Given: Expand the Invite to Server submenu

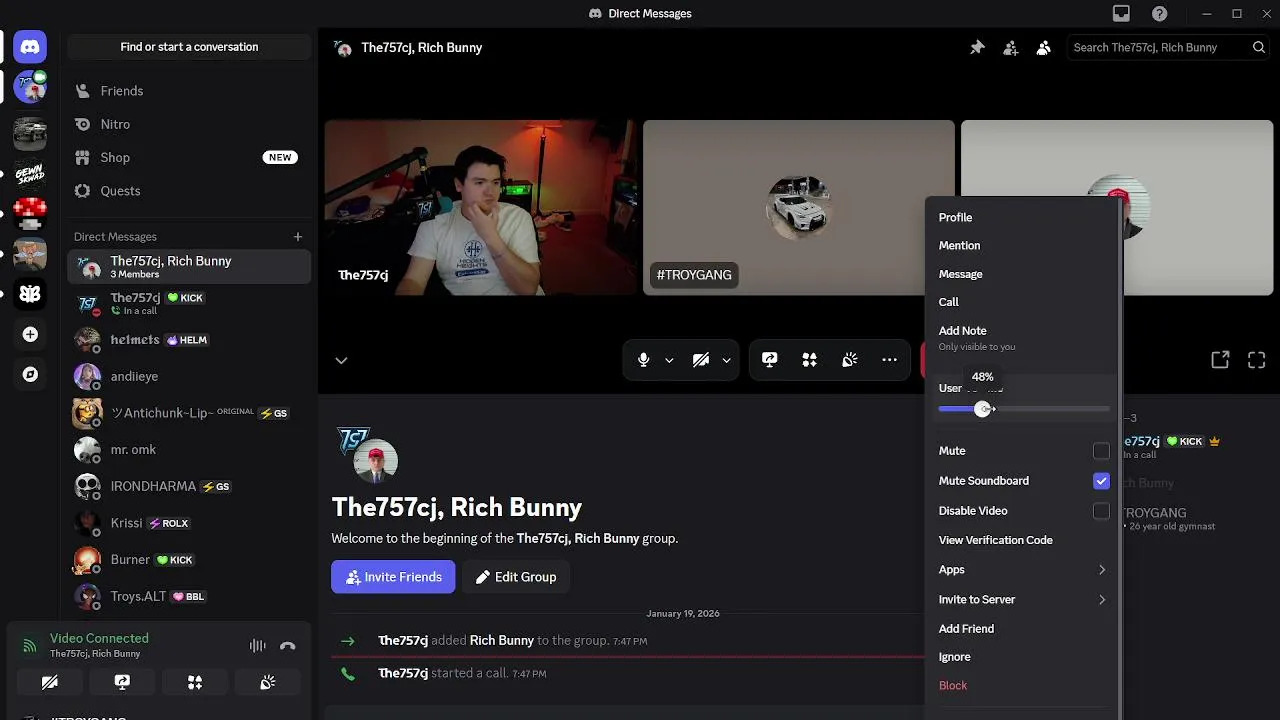Looking at the screenshot, I should (x=1022, y=599).
